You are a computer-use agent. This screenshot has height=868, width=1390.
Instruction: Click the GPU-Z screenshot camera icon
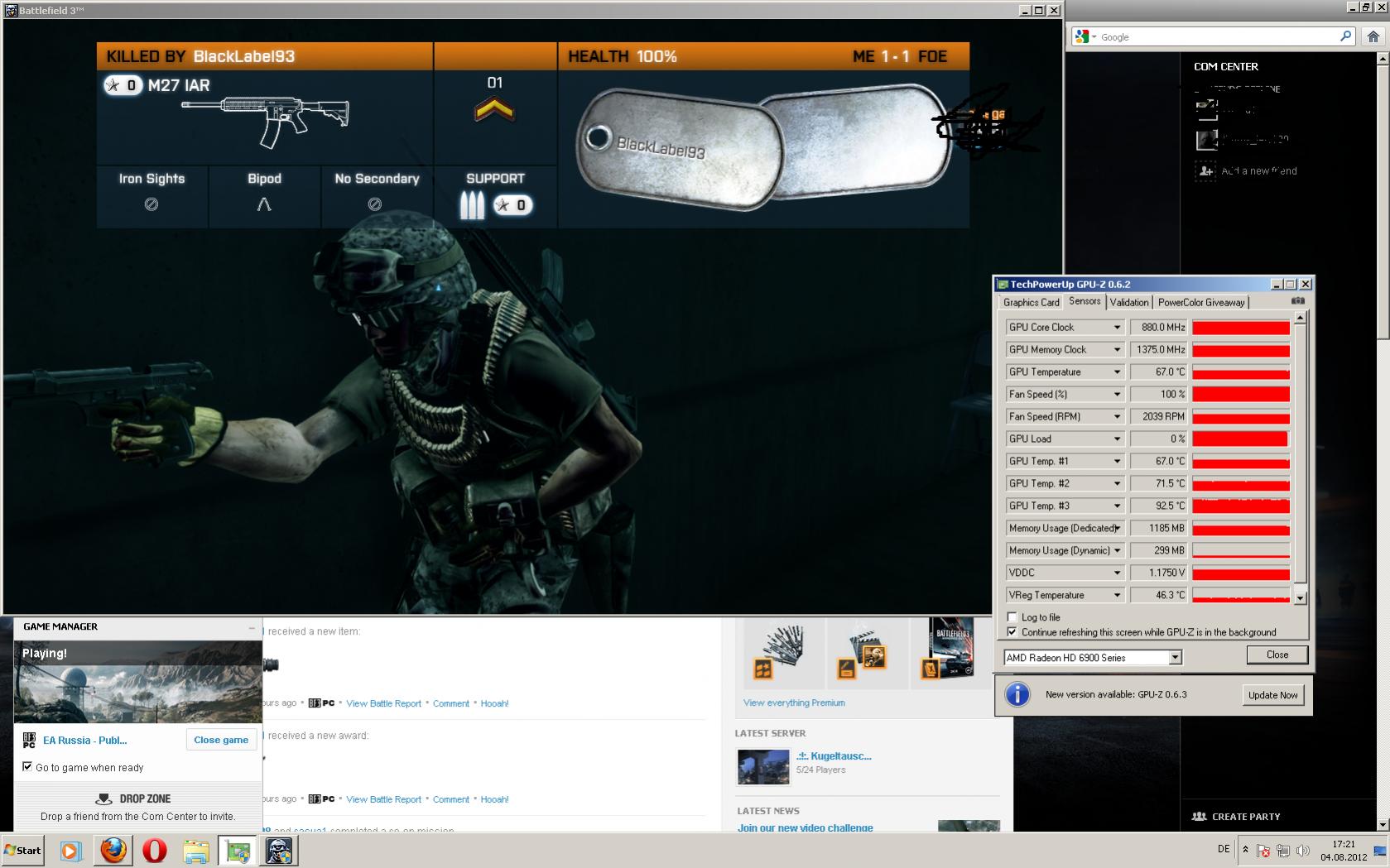[1298, 301]
